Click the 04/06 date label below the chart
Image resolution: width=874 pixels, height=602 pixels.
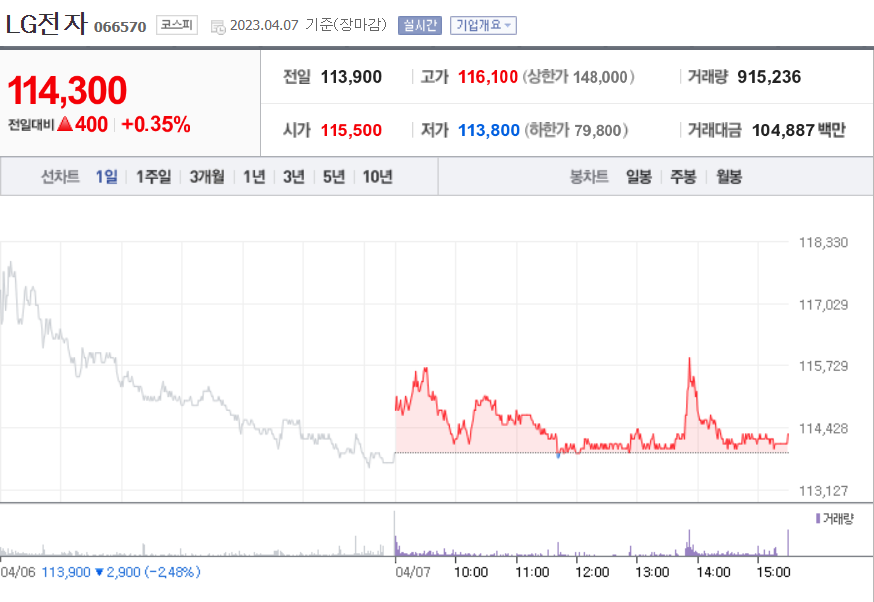(18, 572)
